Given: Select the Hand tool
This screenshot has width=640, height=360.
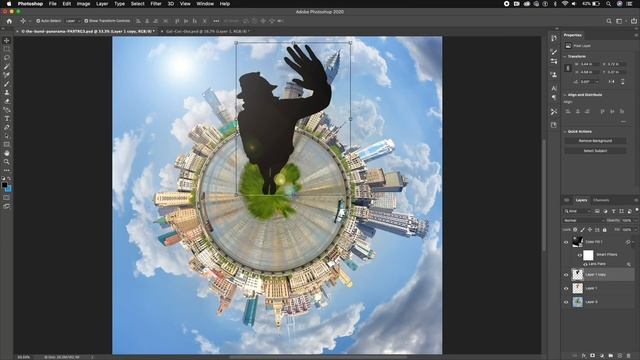Looking at the screenshot, I should coord(7,153).
